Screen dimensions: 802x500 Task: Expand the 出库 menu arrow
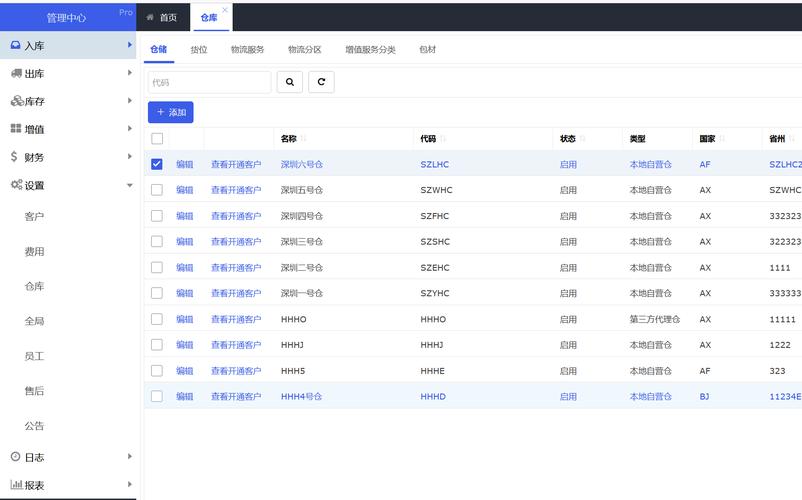coord(129,73)
